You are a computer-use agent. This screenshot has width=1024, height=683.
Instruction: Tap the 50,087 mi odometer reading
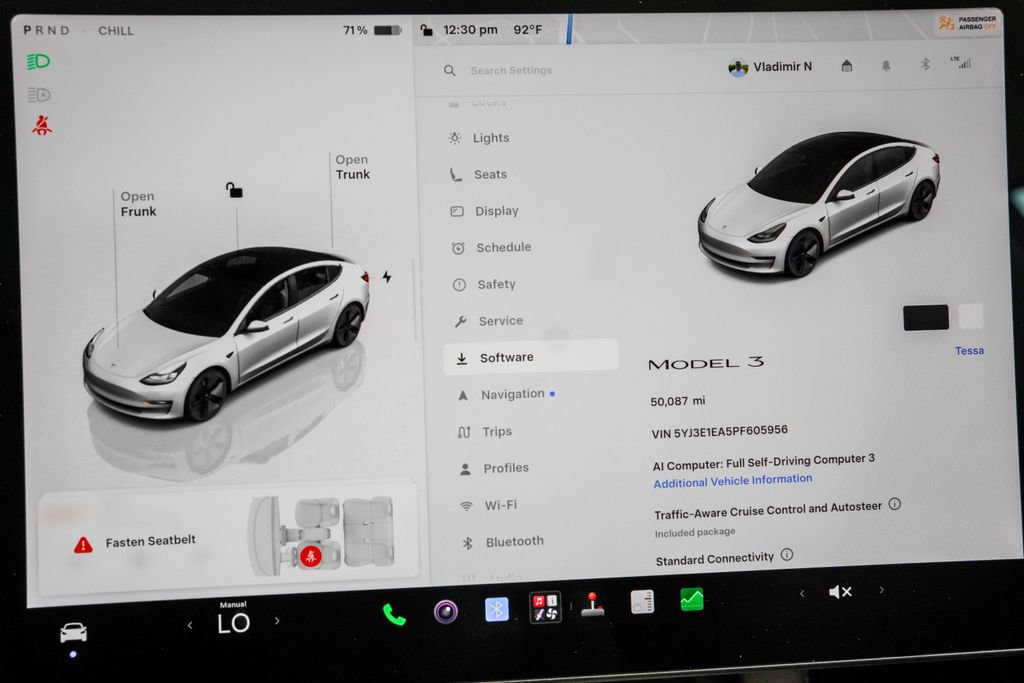point(677,401)
